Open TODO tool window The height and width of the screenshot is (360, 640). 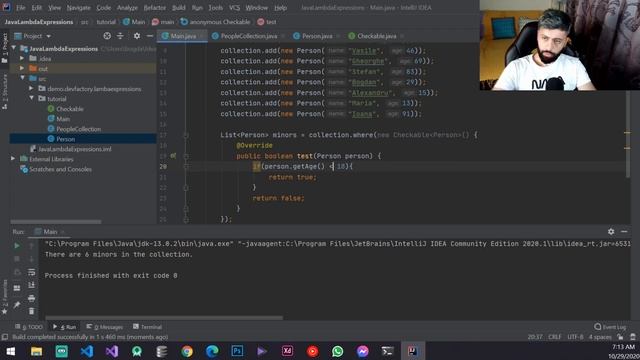coord(29,327)
